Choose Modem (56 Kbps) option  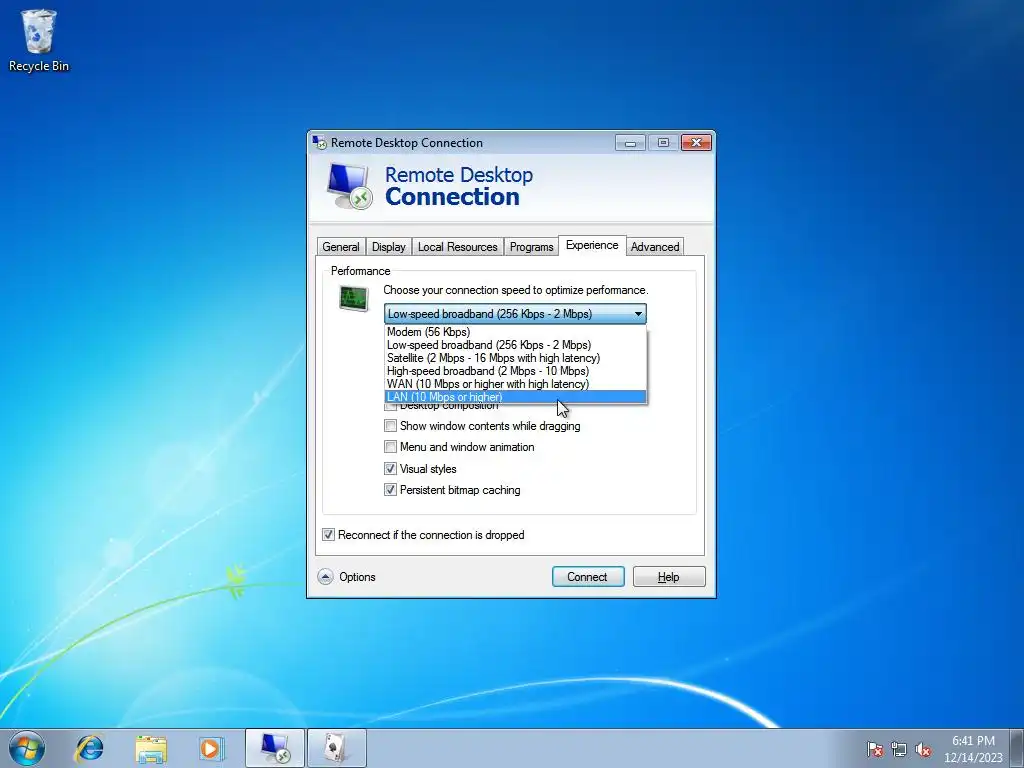516,332
